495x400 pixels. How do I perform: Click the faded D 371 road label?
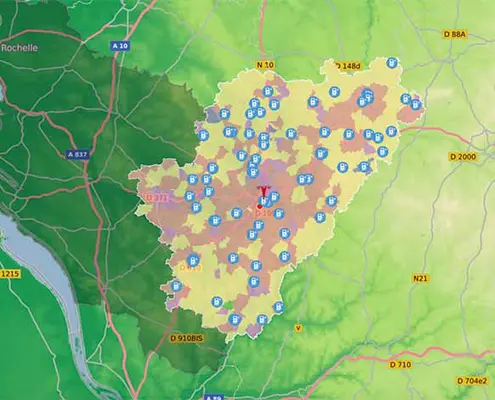click(157, 198)
